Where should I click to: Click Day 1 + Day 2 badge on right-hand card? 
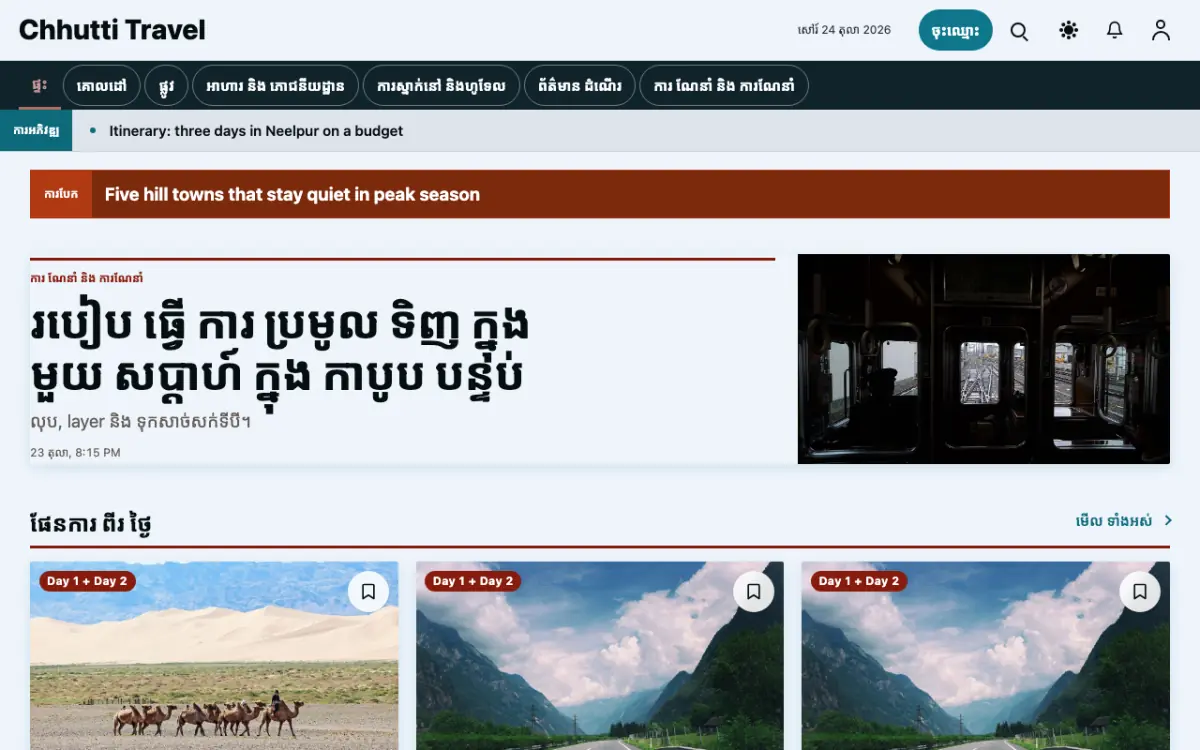(x=859, y=581)
